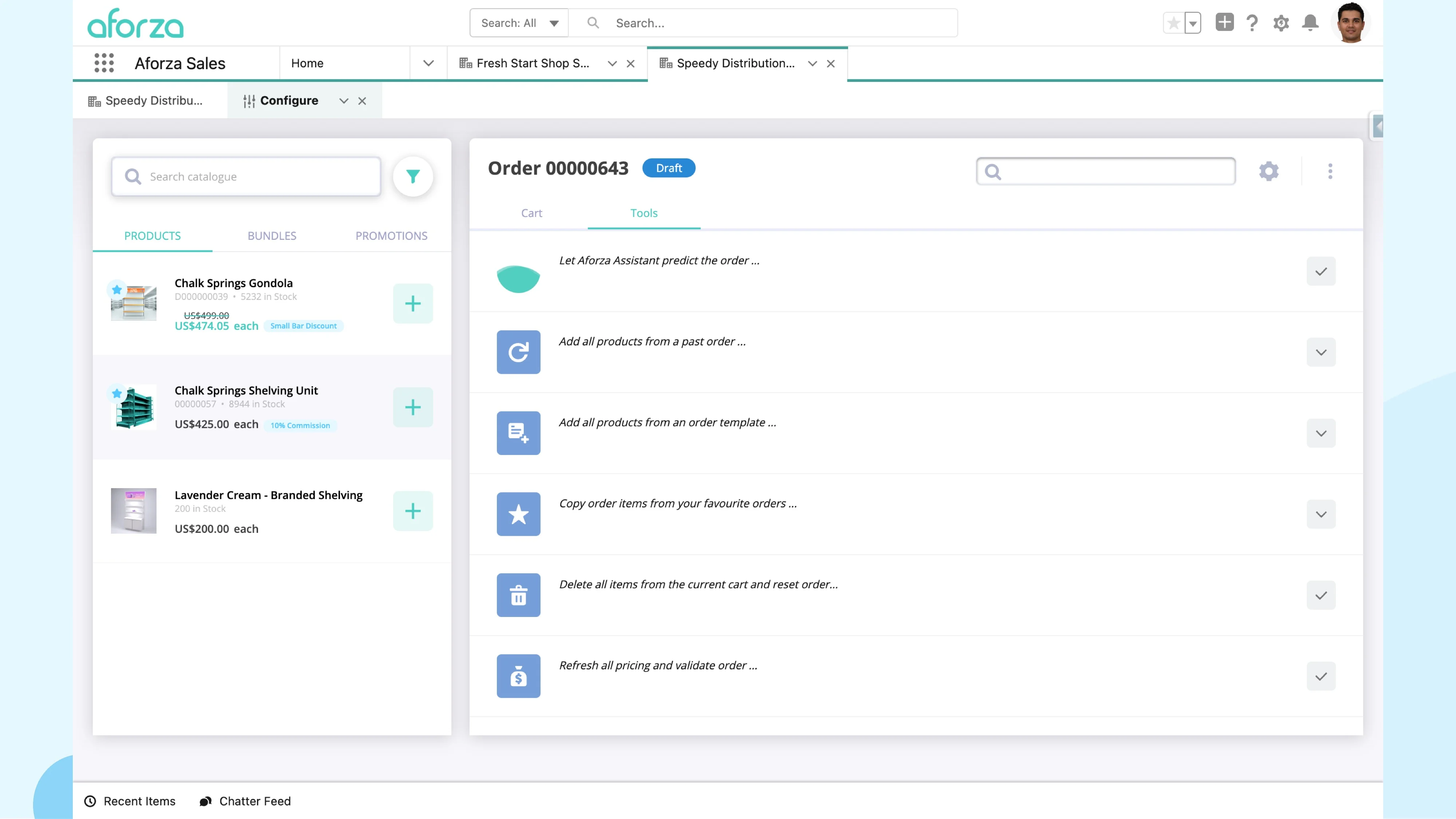Click the past order reload icon

point(518,352)
